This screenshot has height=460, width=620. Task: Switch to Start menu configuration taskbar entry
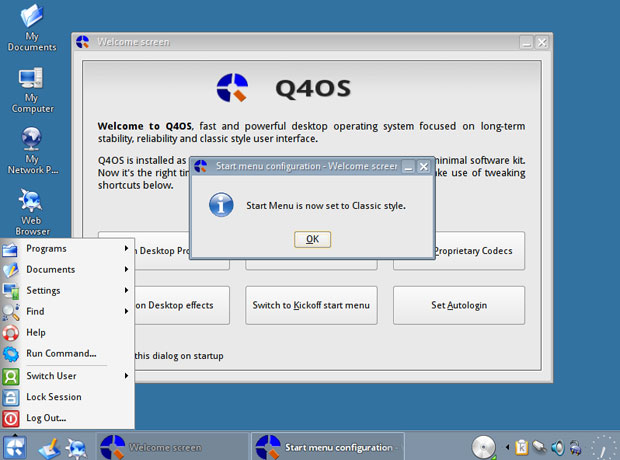click(328, 447)
